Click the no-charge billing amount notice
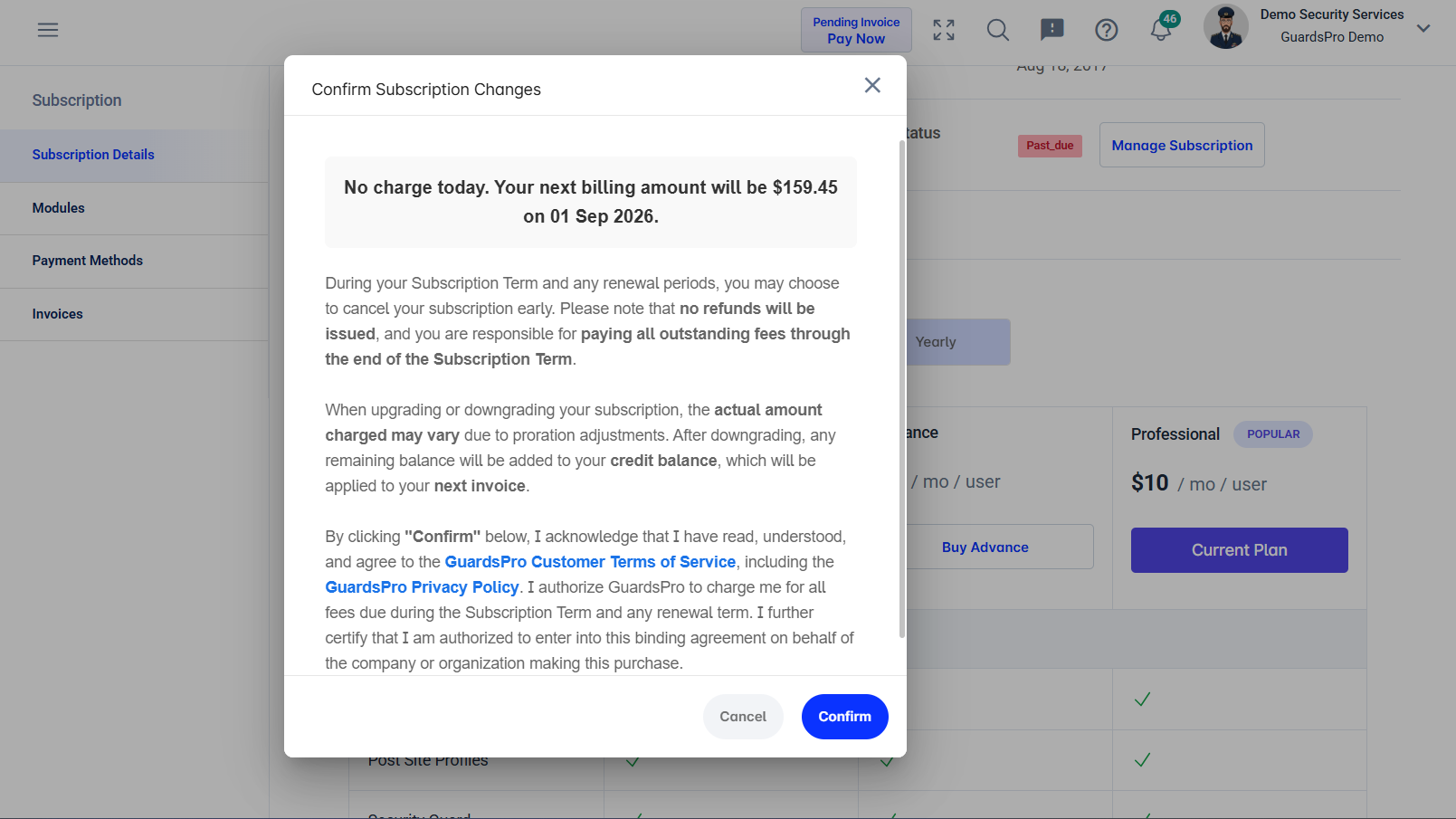The width and height of the screenshot is (1456, 819). click(x=591, y=202)
